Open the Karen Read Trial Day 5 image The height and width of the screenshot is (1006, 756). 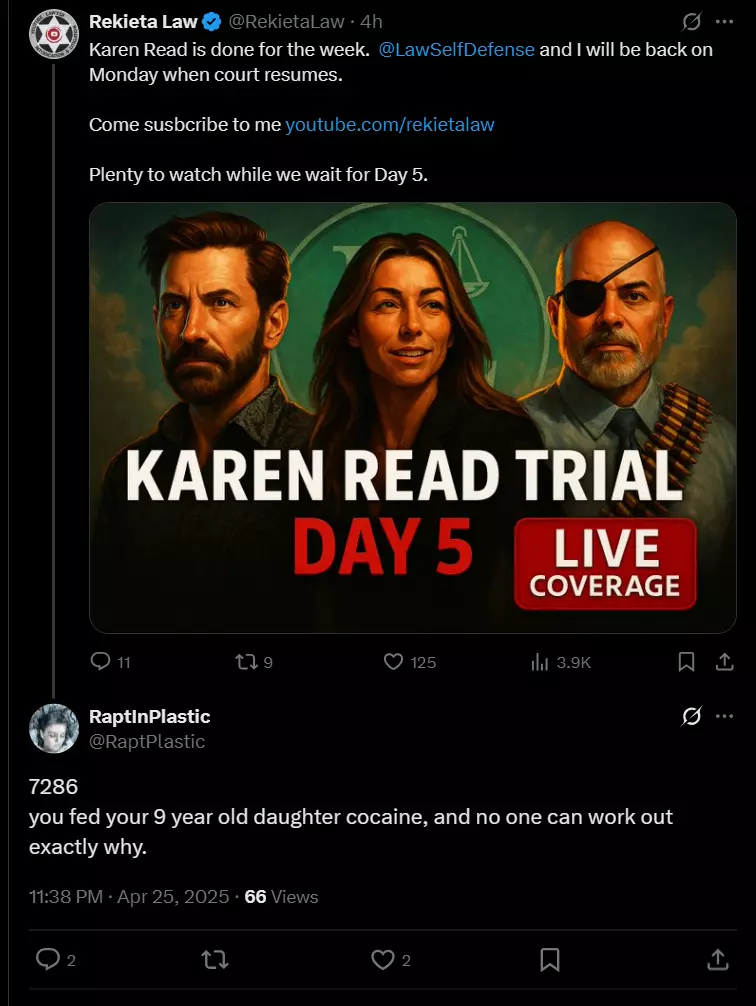413,418
